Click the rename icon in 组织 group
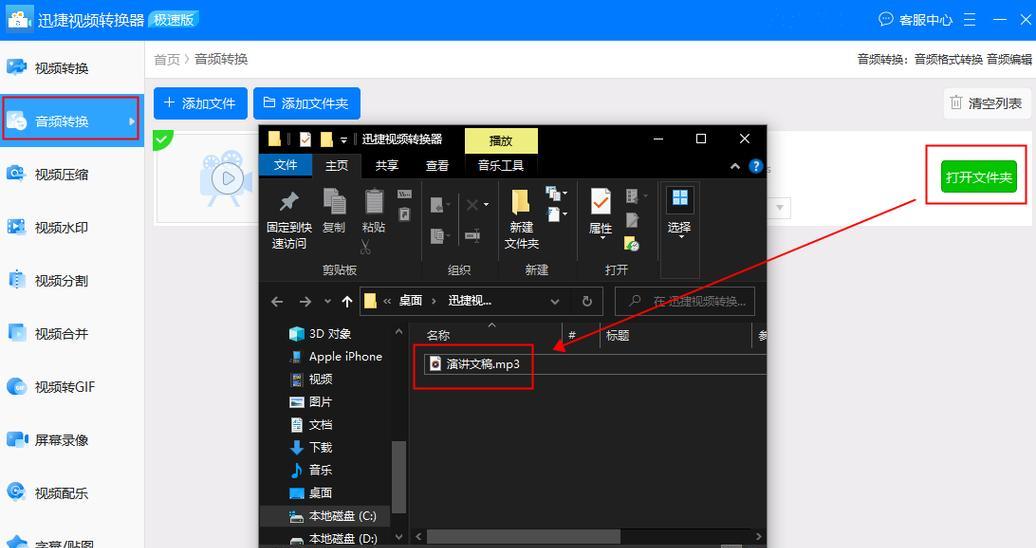The width and height of the screenshot is (1036, 548). tap(473, 235)
